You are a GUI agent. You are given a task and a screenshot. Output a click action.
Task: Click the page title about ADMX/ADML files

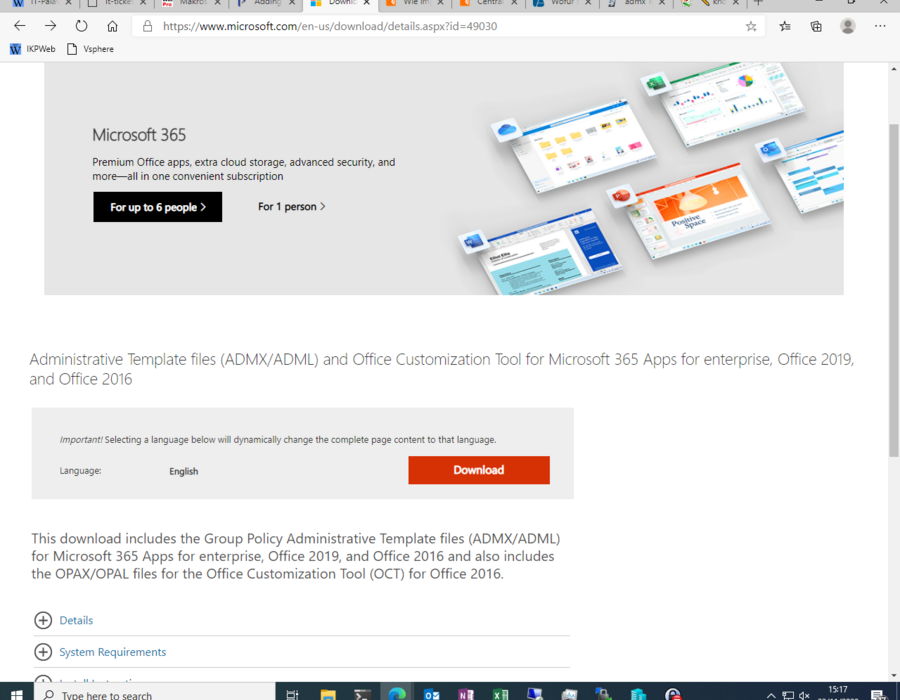[441, 369]
